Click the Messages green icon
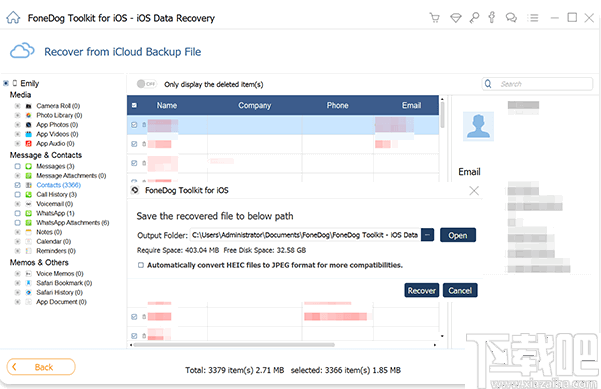 point(28,166)
